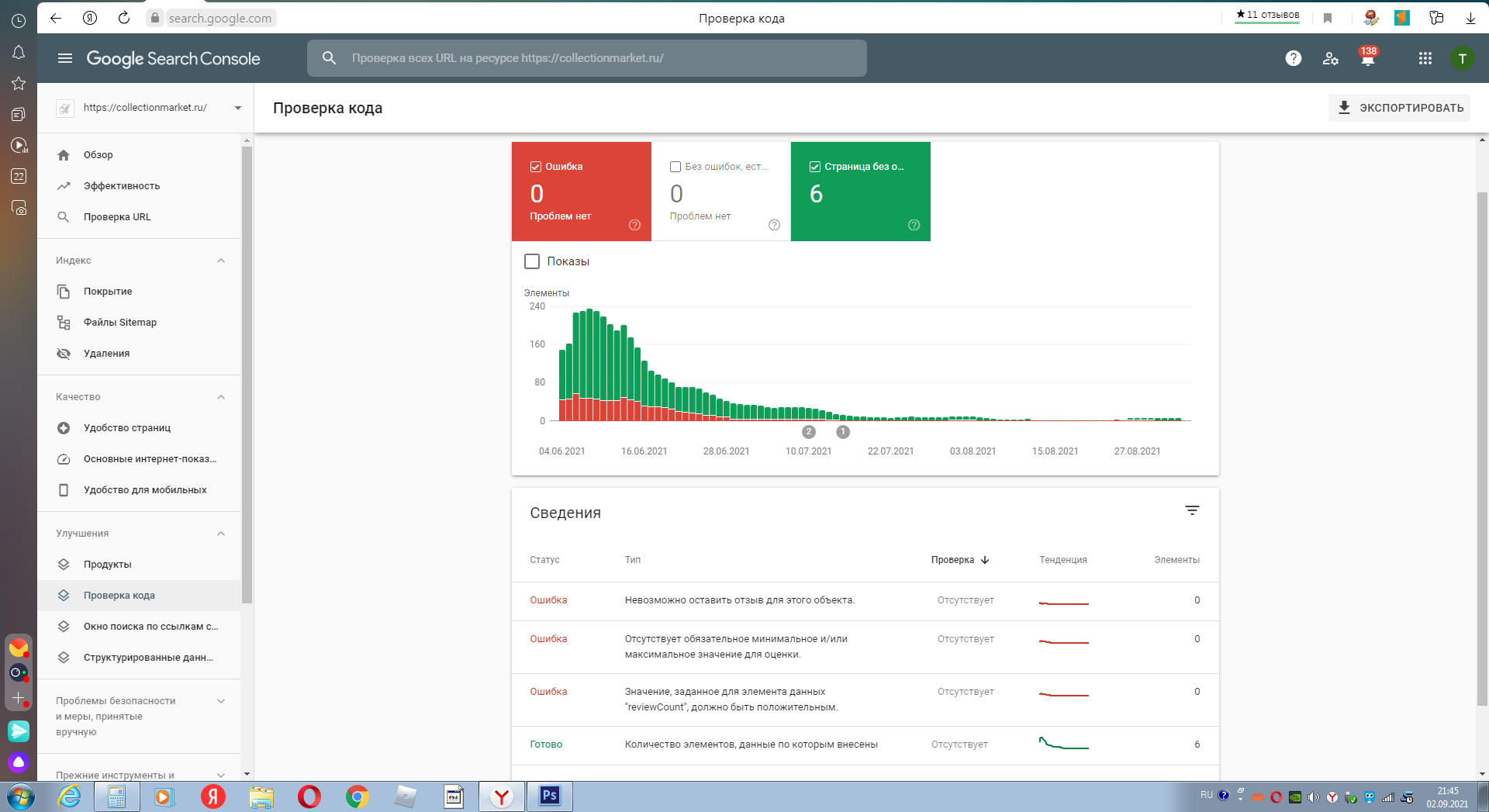Open Photoshop from the taskbar
The image size is (1489, 812).
550,796
